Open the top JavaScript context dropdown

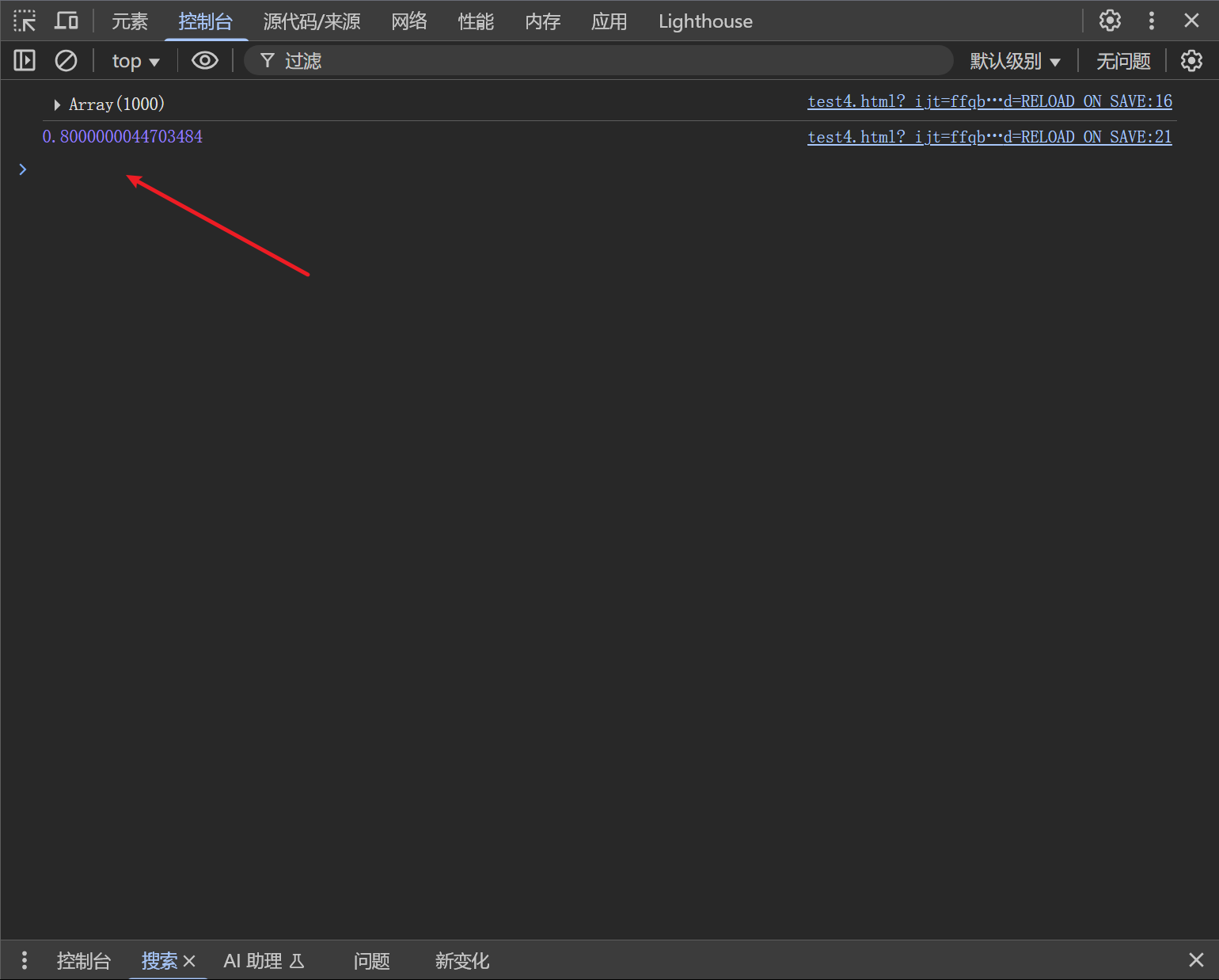pyautogui.click(x=135, y=61)
